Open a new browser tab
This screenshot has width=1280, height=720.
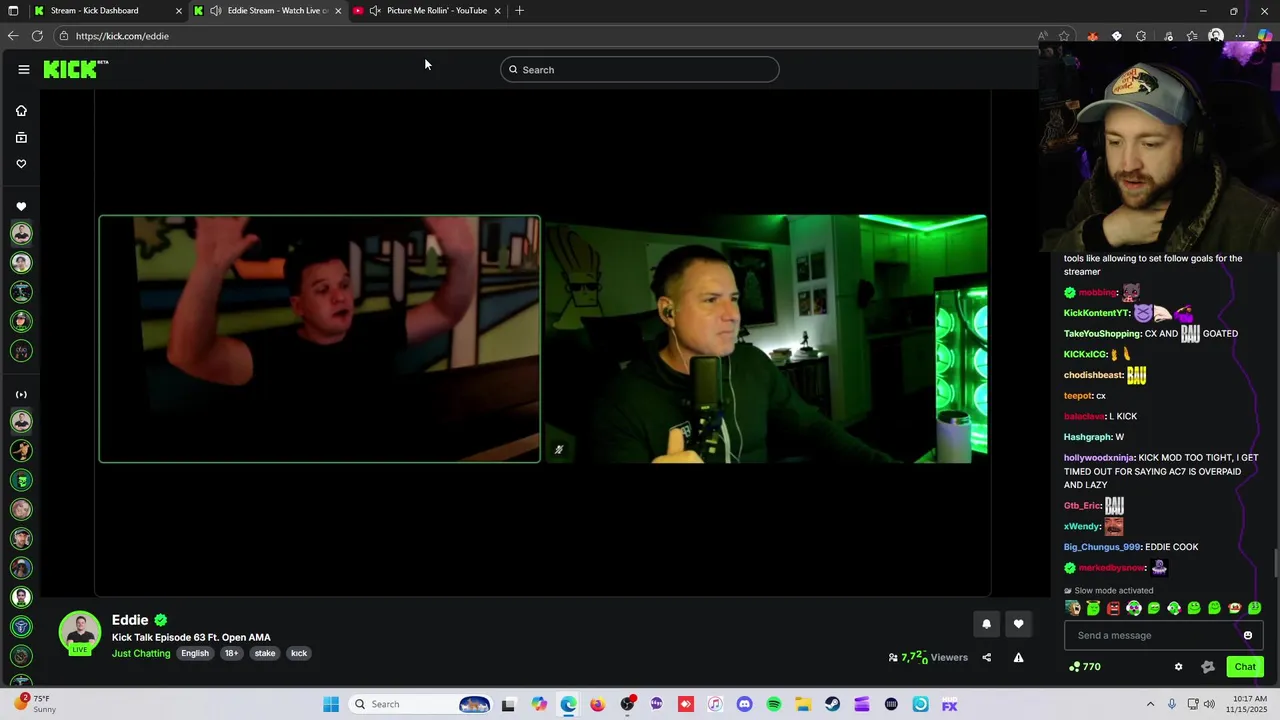[x=519, y=11]
